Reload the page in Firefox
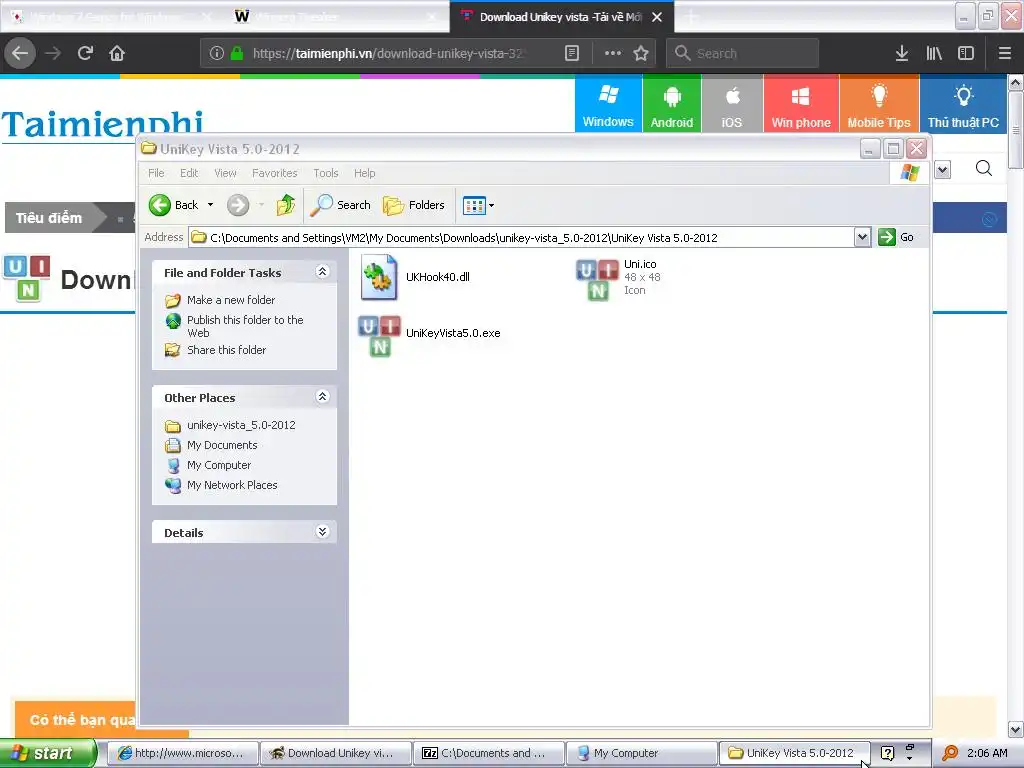 (85, 53)
